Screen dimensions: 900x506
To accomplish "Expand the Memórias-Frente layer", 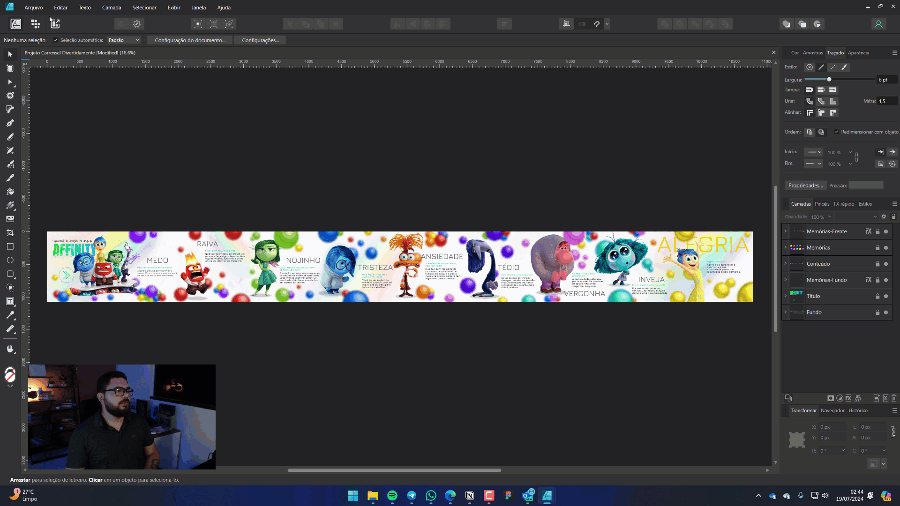I will [x=786, y=232].
